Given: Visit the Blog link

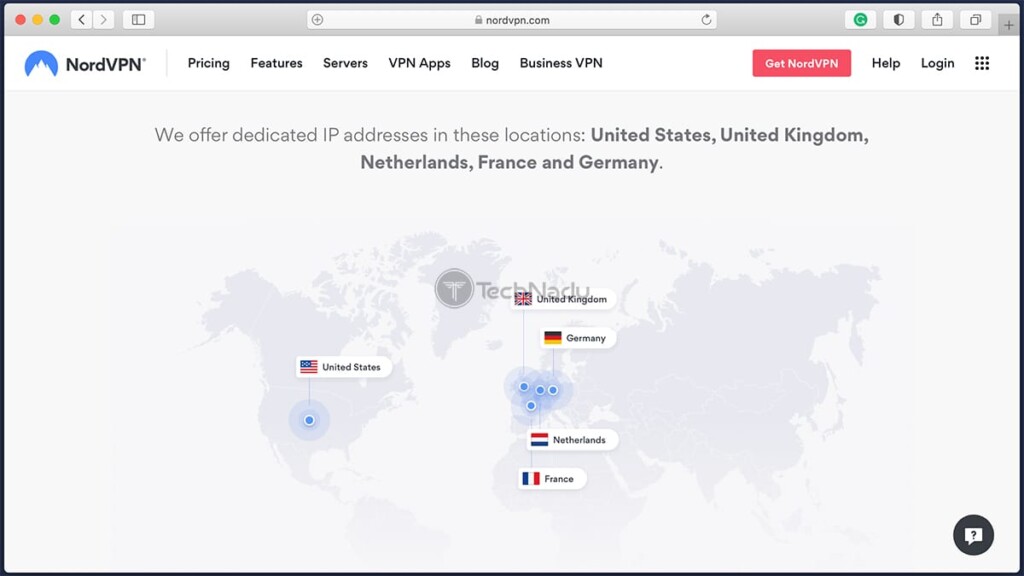Looking at the screenshot, I should point(485,63).
